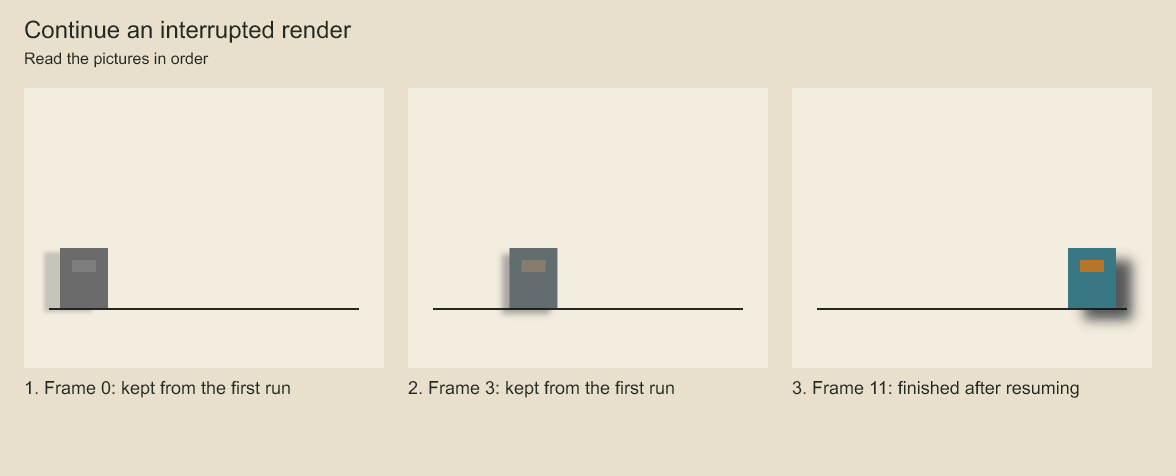
Task: Click the ground line in Frame 0
Action: tap(204, 308)
